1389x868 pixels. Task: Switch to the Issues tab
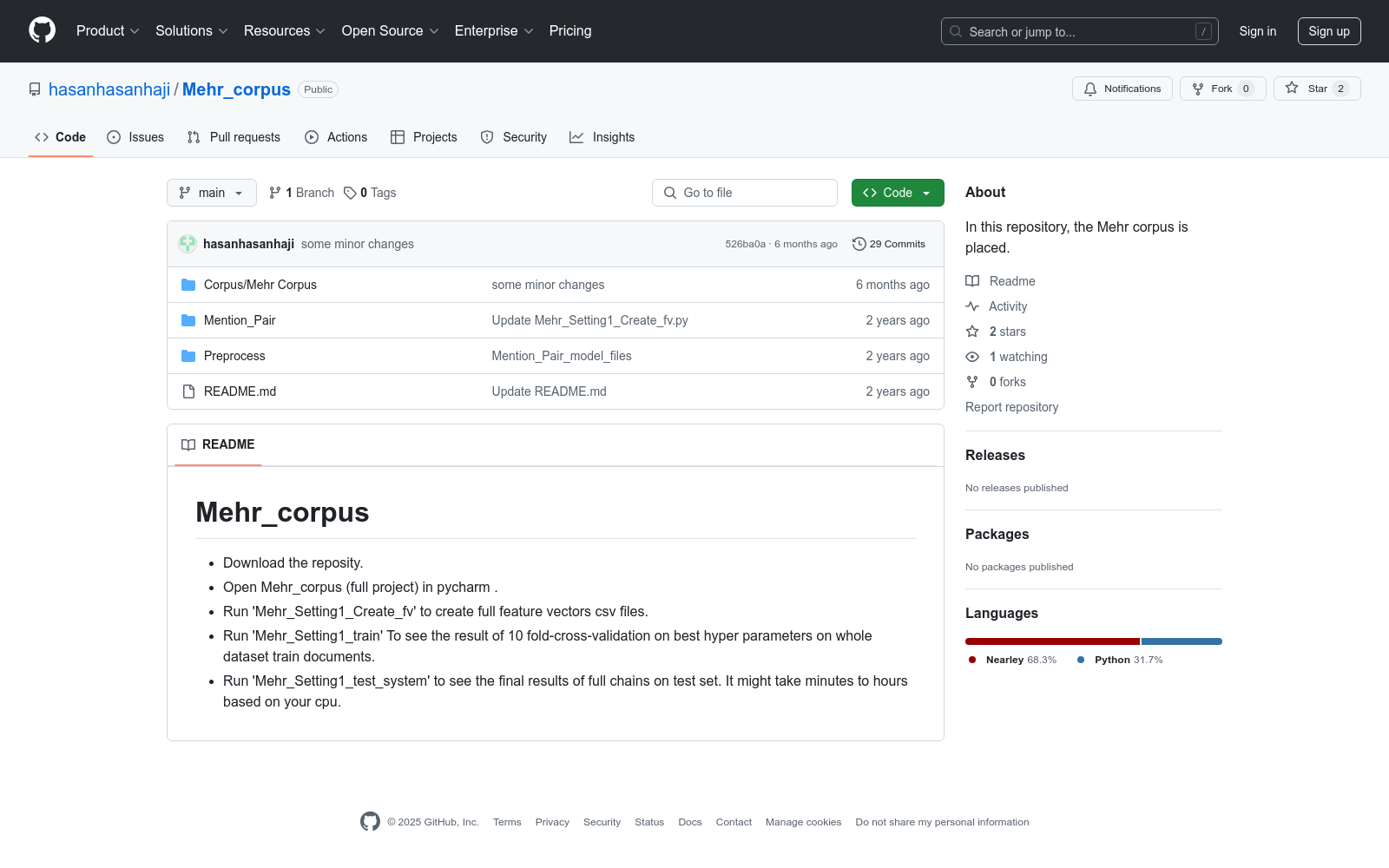coord(135,137)
